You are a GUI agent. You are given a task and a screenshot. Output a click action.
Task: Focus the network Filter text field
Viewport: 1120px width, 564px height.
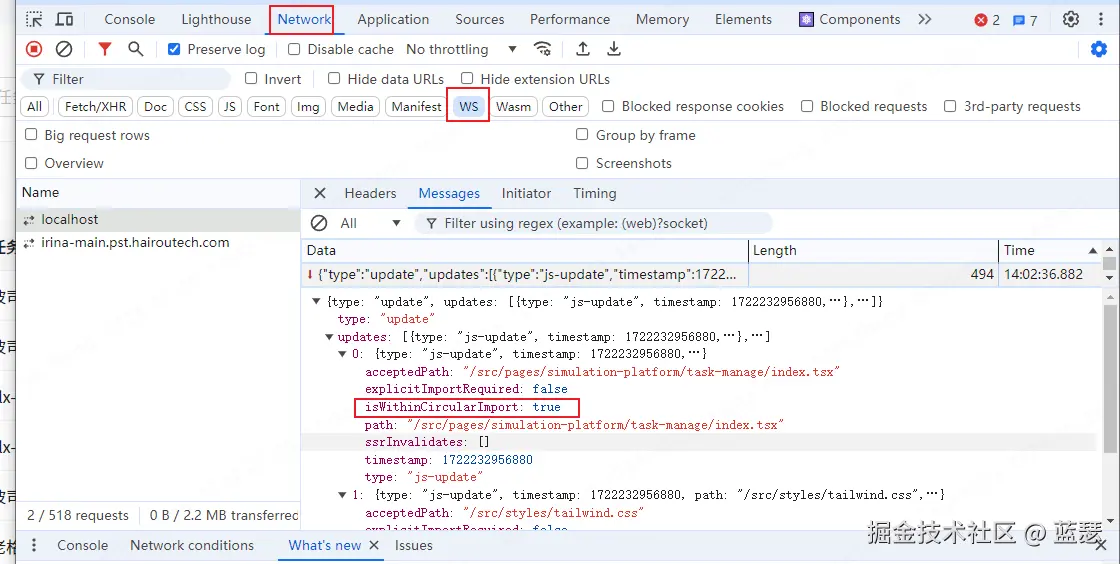point(126,79)
